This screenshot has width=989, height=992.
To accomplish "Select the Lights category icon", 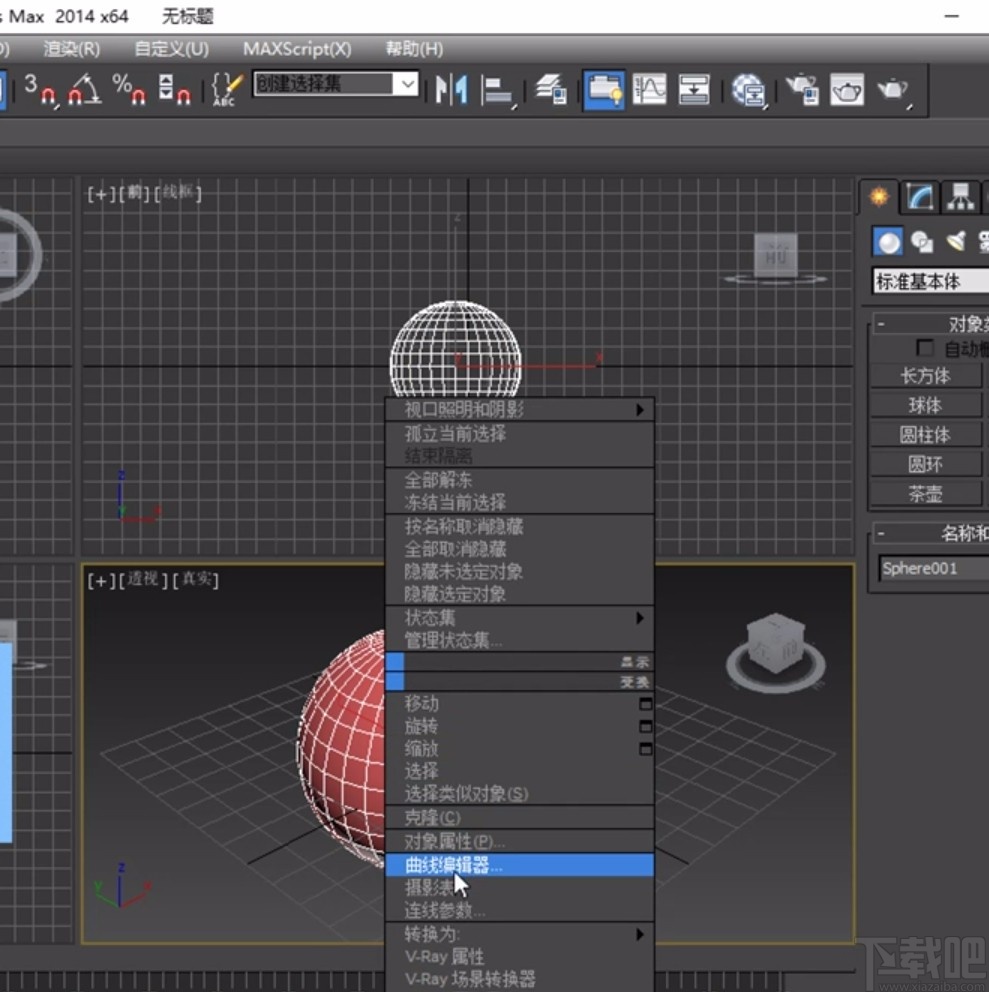I will (956, 242).
